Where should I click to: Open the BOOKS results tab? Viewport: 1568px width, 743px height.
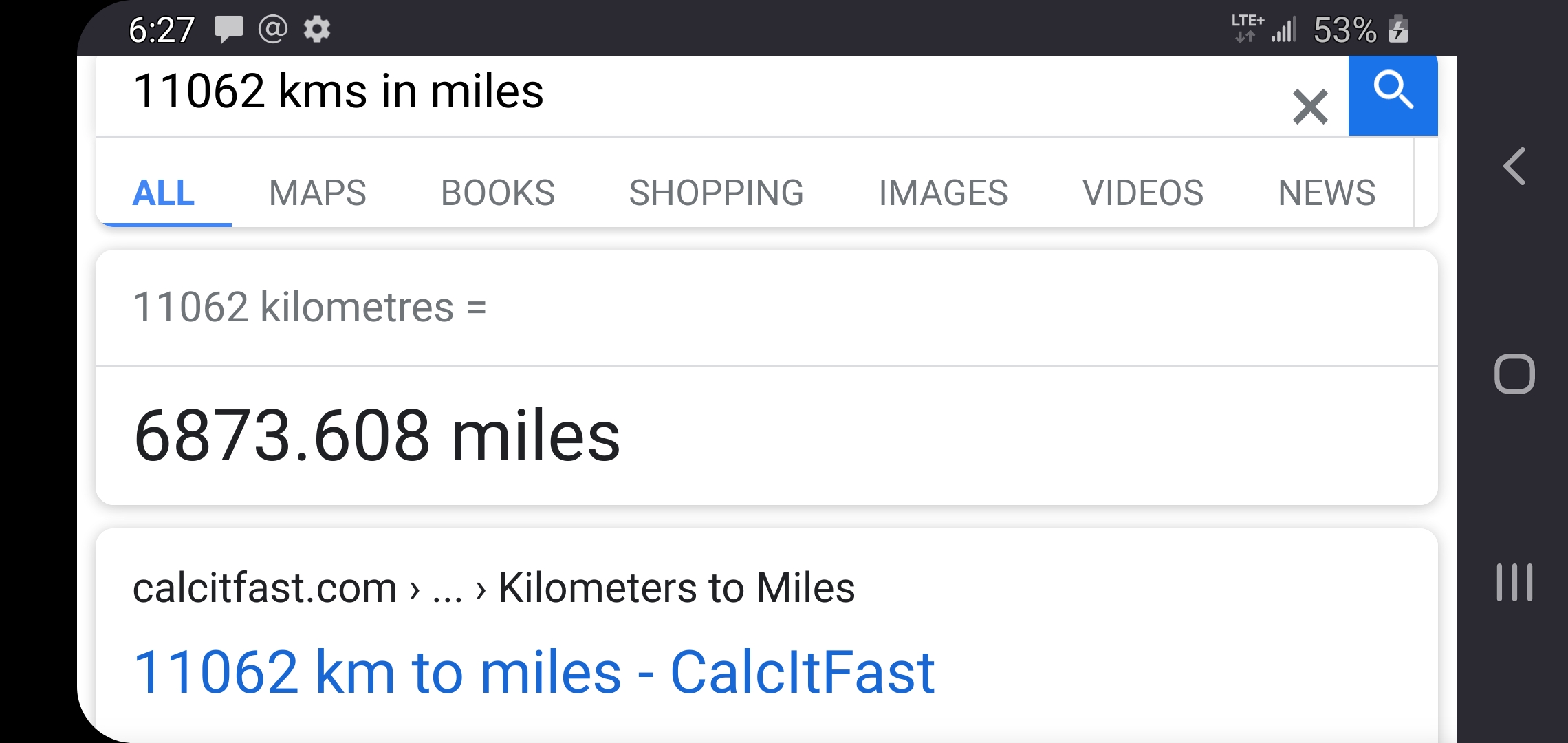point(498,193)
